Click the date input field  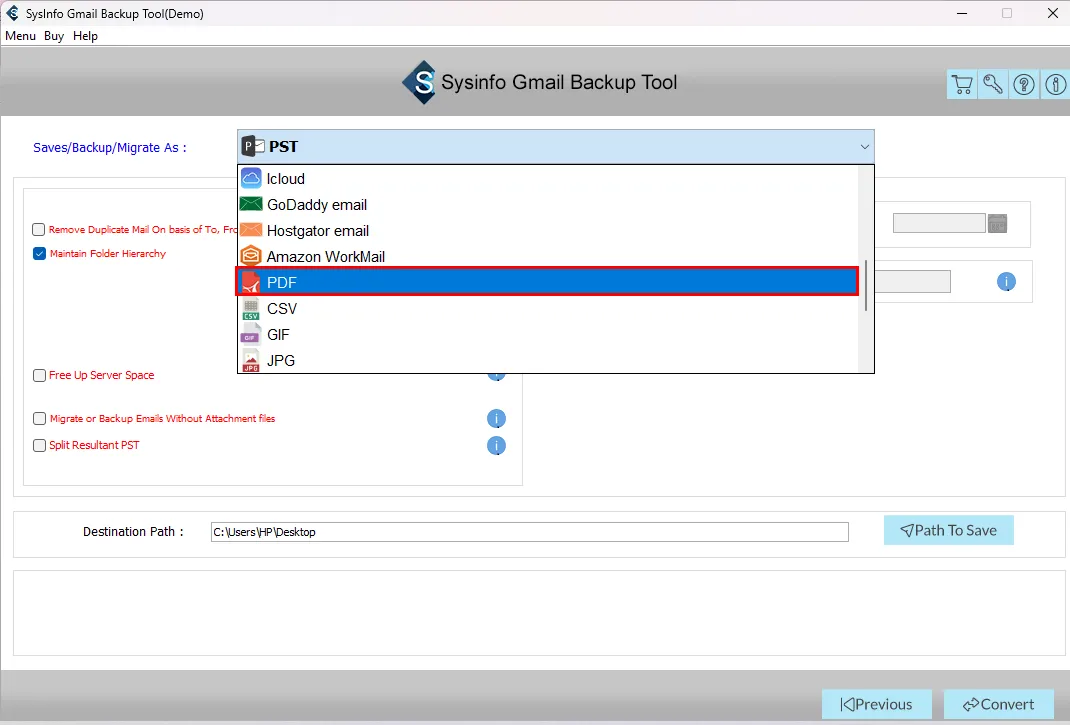coord(939,223)
